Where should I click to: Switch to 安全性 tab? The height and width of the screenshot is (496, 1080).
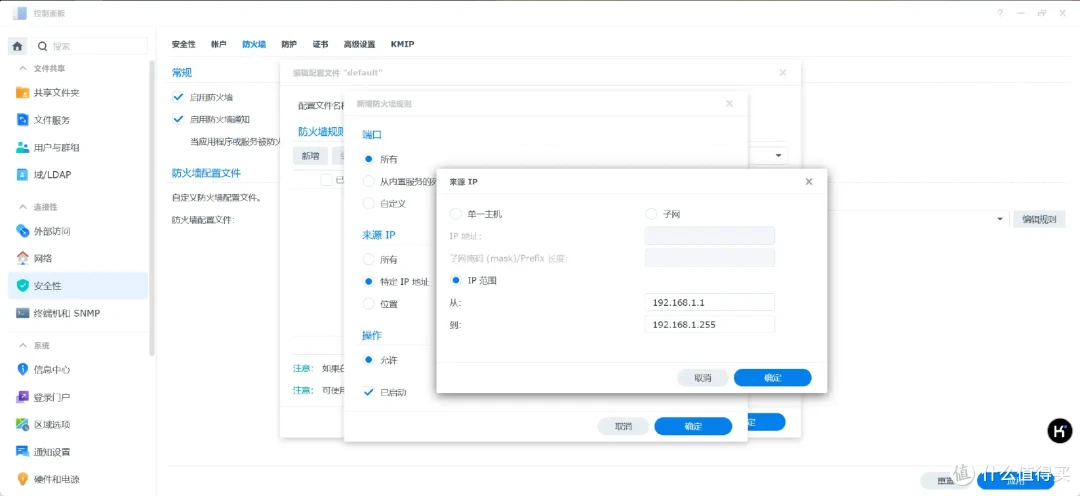pos(184,44)
